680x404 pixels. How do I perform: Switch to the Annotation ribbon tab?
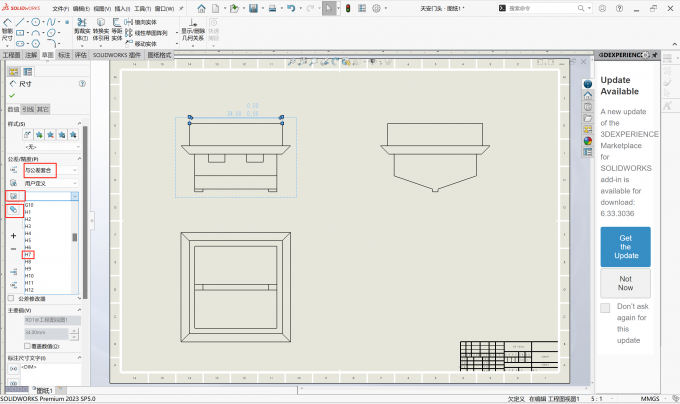tap(31, 55)
